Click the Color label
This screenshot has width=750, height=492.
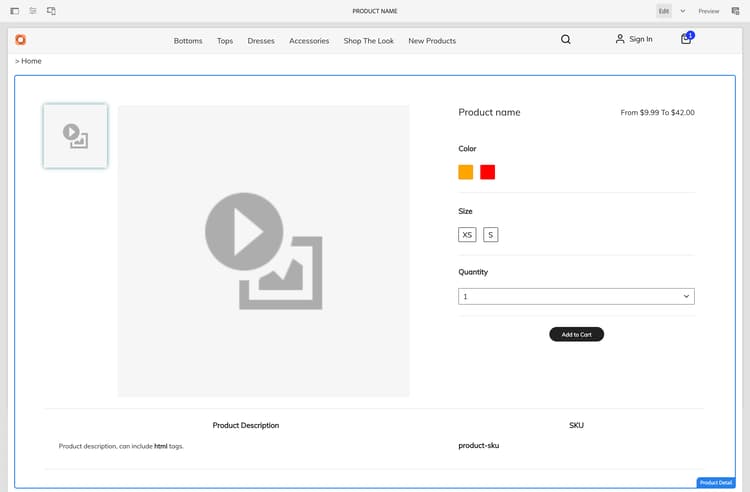coord(467,149)
